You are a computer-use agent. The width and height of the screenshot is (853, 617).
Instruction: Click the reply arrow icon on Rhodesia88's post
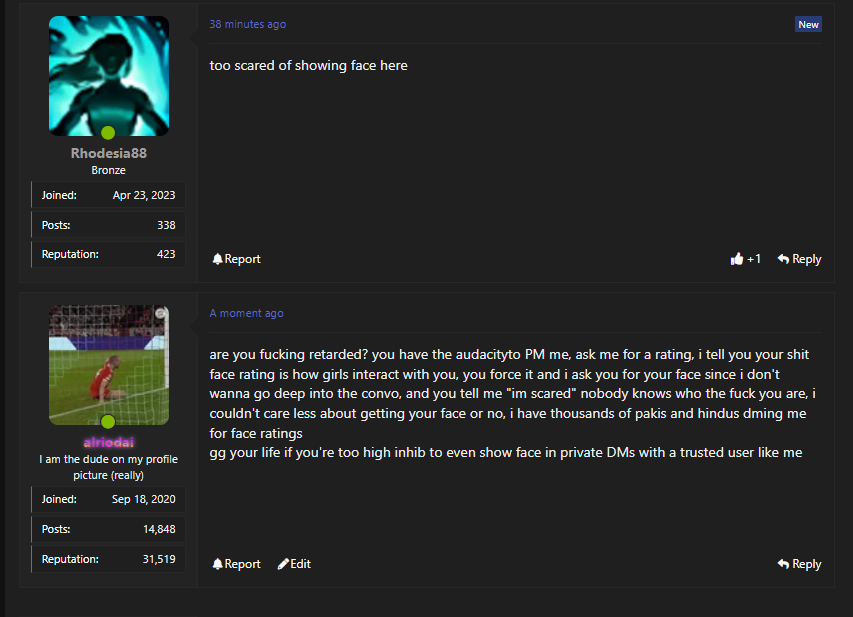tap(783, 259)
